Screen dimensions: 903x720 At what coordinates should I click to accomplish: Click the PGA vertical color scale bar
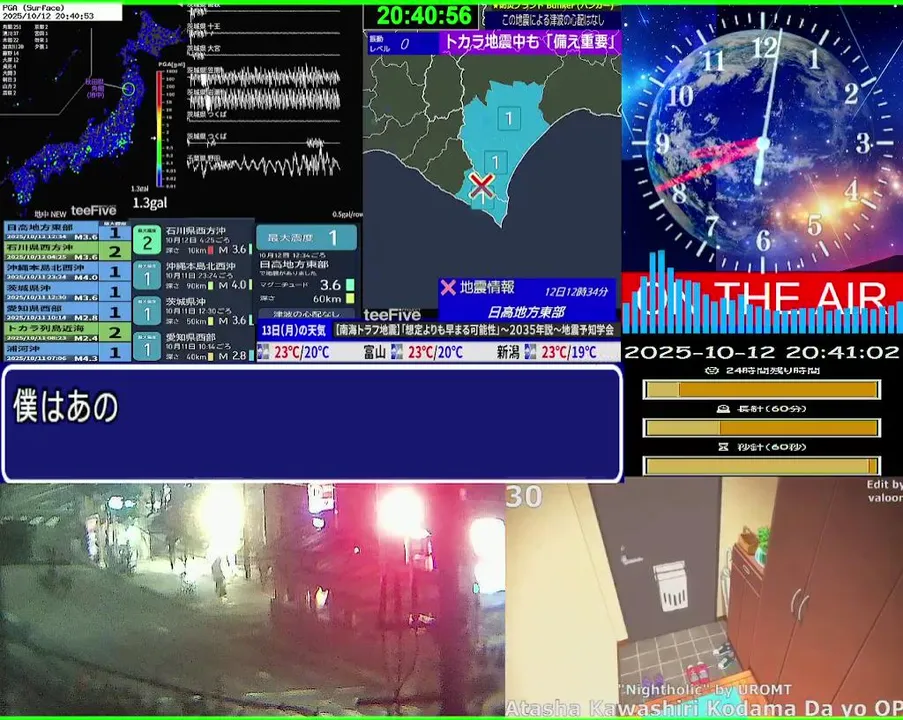pyautogui.click(x=160, y=128)
